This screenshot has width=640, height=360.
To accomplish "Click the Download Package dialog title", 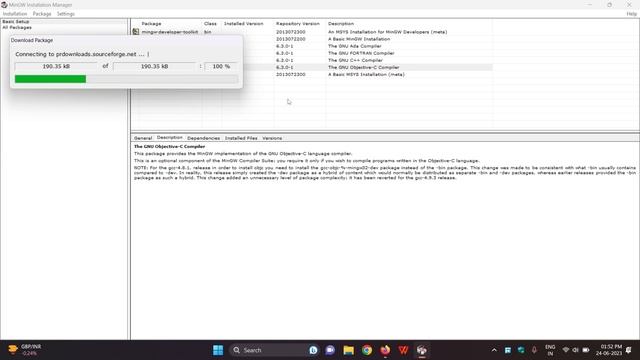I will (x=32, y=40).
